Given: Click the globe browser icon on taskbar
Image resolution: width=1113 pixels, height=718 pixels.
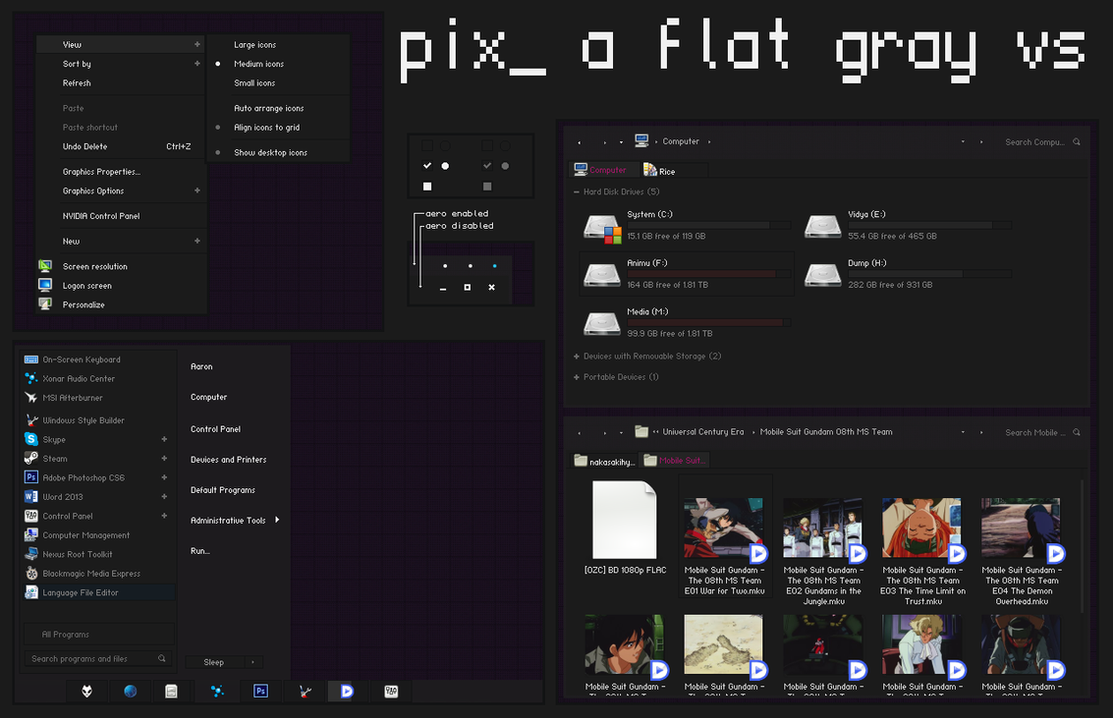Looking at the screenshot, I should point(130,690).
